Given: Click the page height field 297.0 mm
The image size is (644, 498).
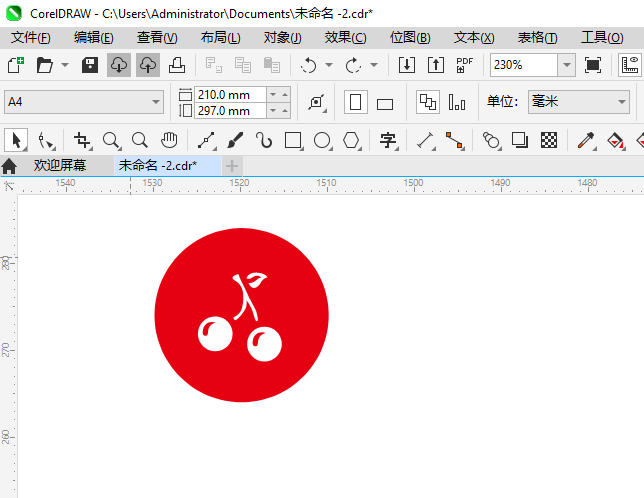Looking at the screenshot, I should [x=230, y=110].
